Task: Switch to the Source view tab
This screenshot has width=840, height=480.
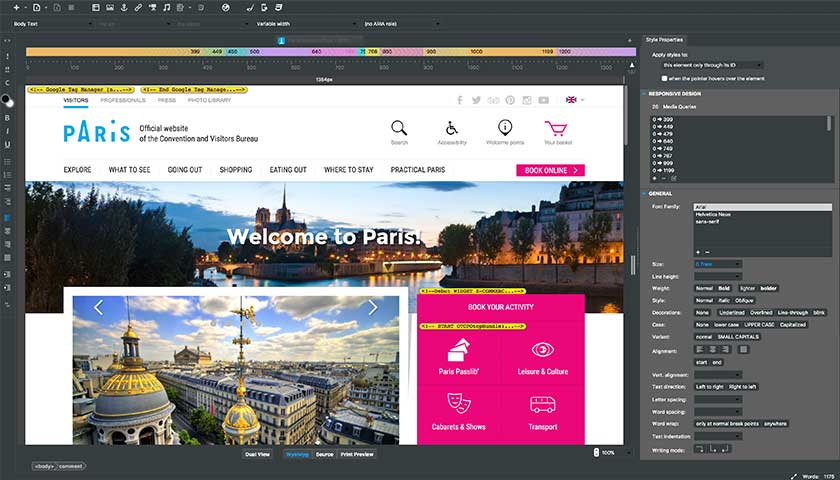Action: pos(324,454)
